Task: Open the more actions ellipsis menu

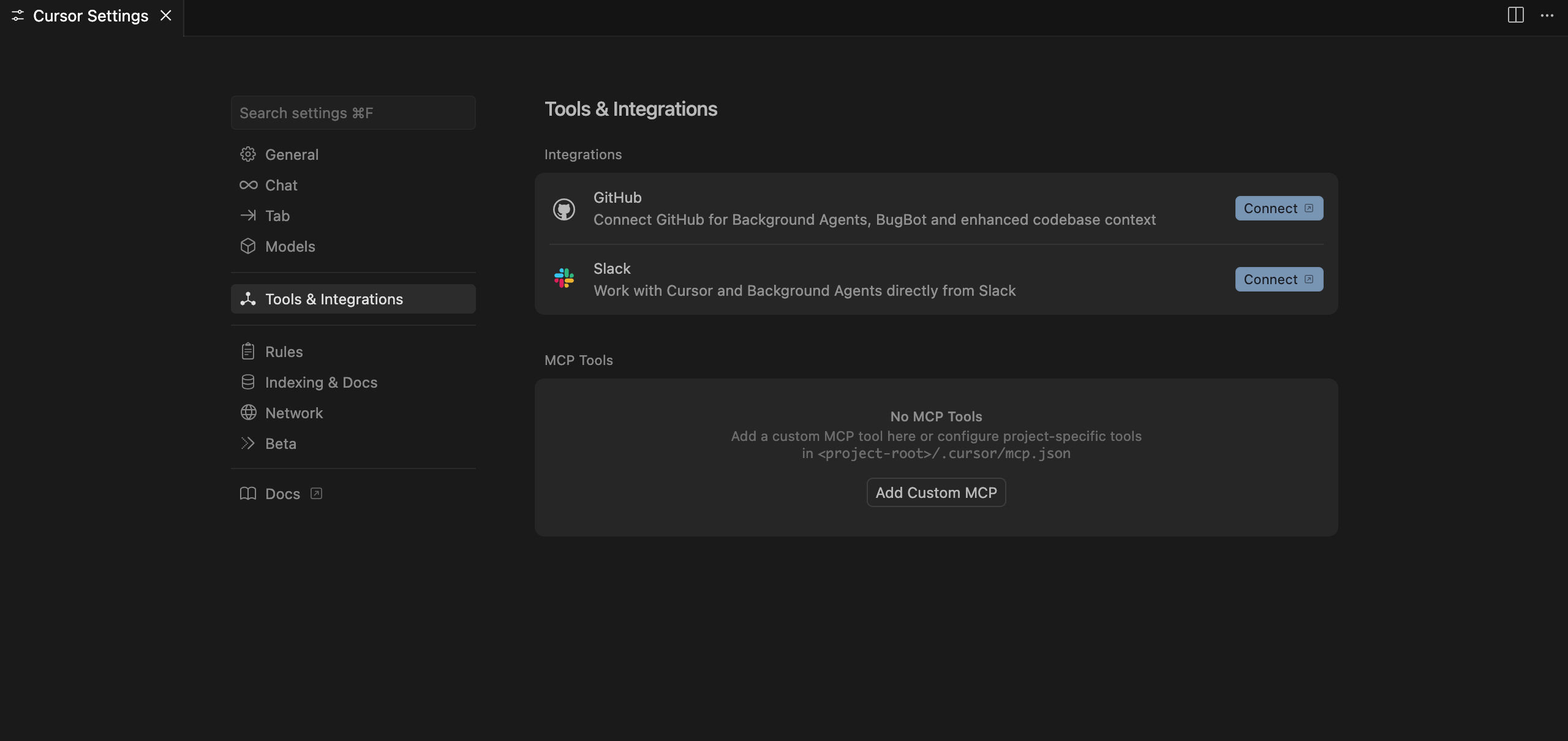Action: [x=1547, y=15]
